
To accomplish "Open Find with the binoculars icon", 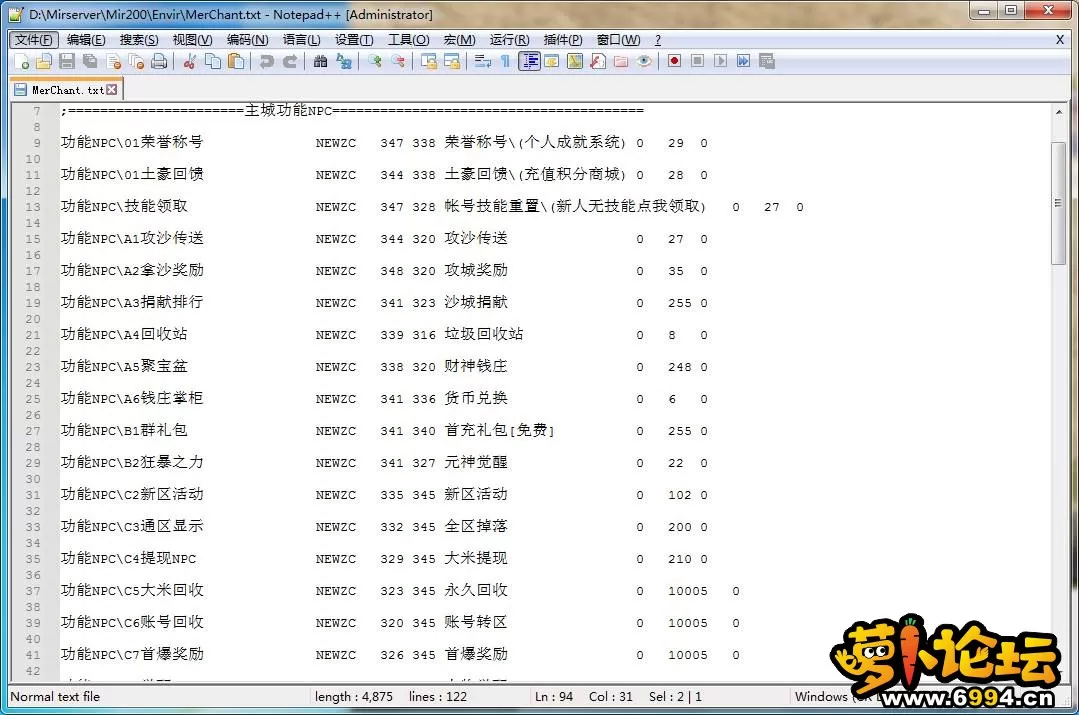I will (x=321, y=62).
